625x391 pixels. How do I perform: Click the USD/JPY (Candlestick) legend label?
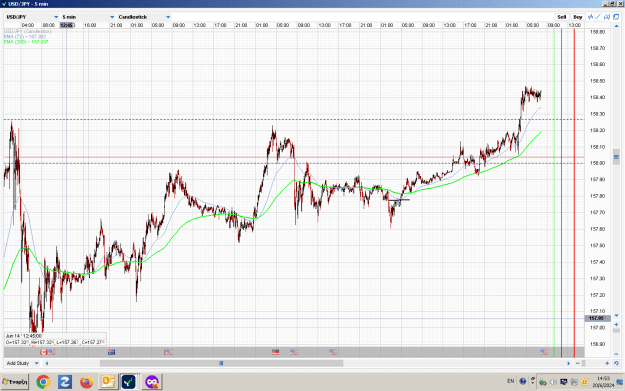point(28,31)
